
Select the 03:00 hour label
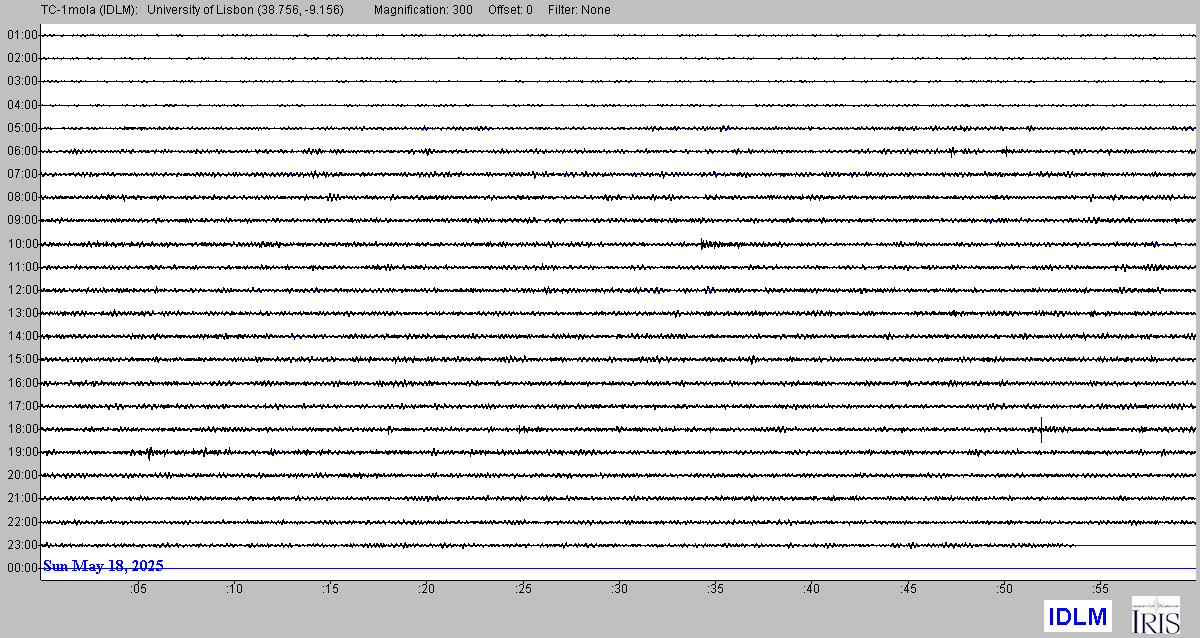click(x=22, y=81)
